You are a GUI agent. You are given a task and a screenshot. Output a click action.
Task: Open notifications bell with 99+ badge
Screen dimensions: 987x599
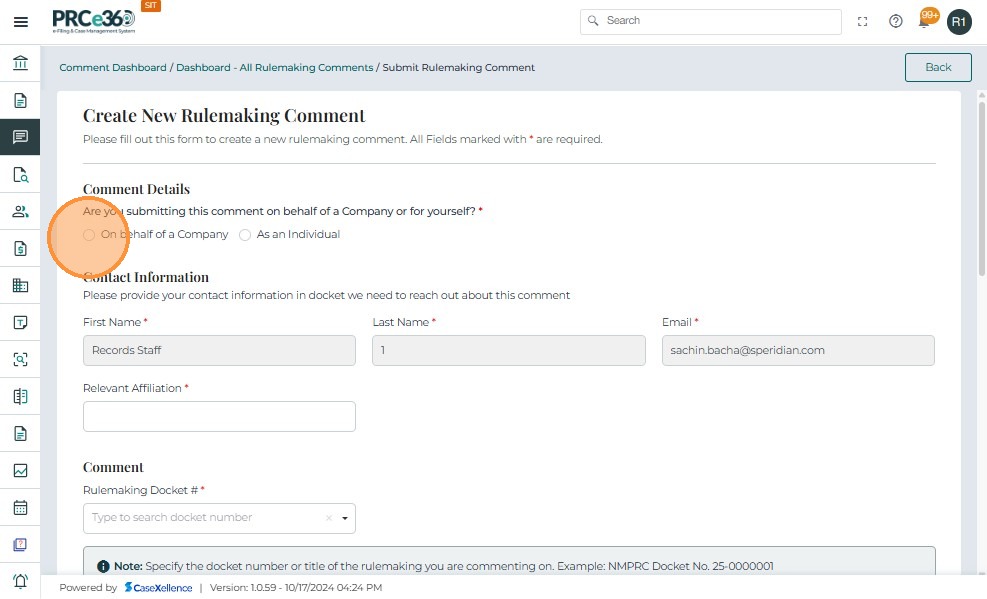(x=926, y=20)
